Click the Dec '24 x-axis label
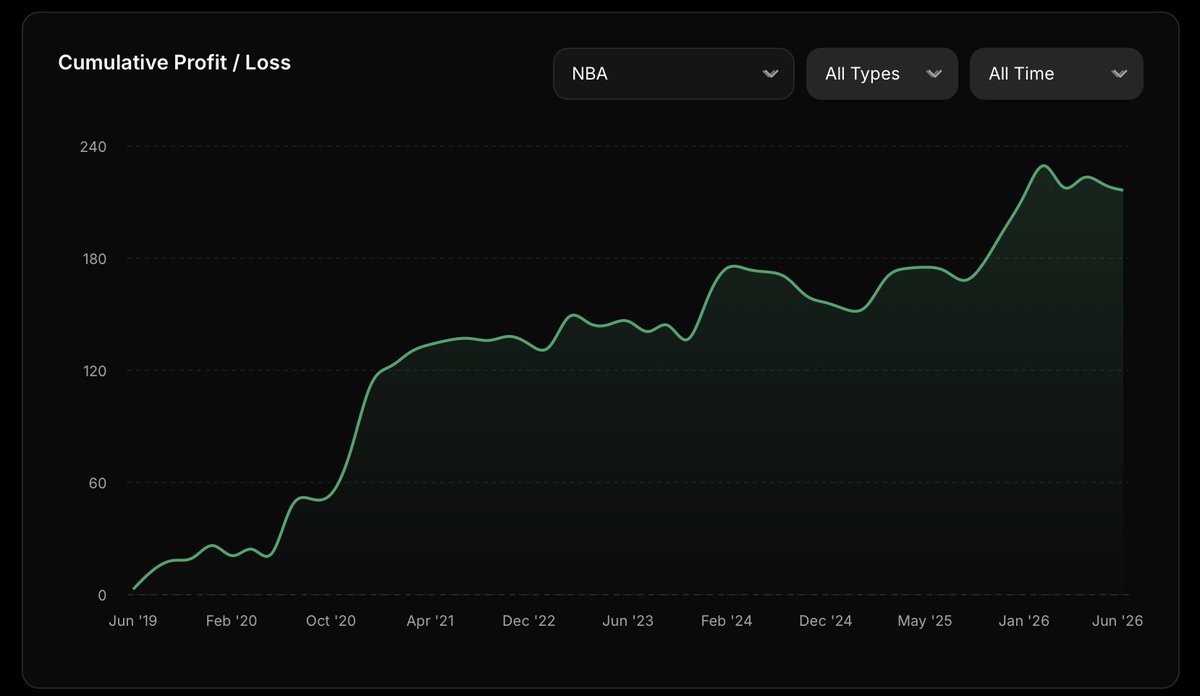1200x696 pixels. (826, 621)
